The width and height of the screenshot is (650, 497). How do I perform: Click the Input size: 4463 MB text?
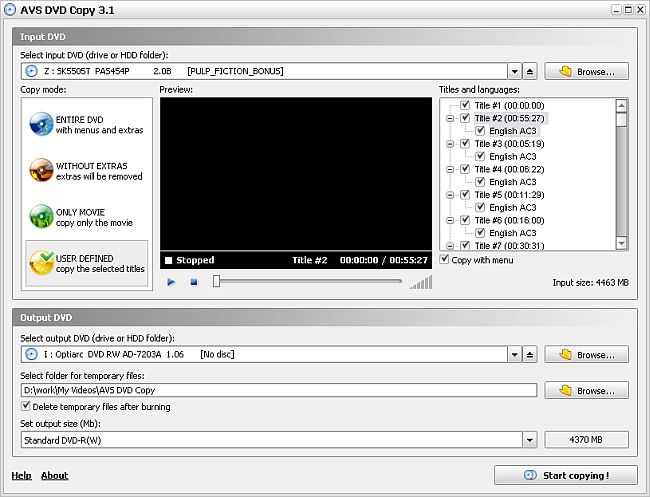pos(590,283)
